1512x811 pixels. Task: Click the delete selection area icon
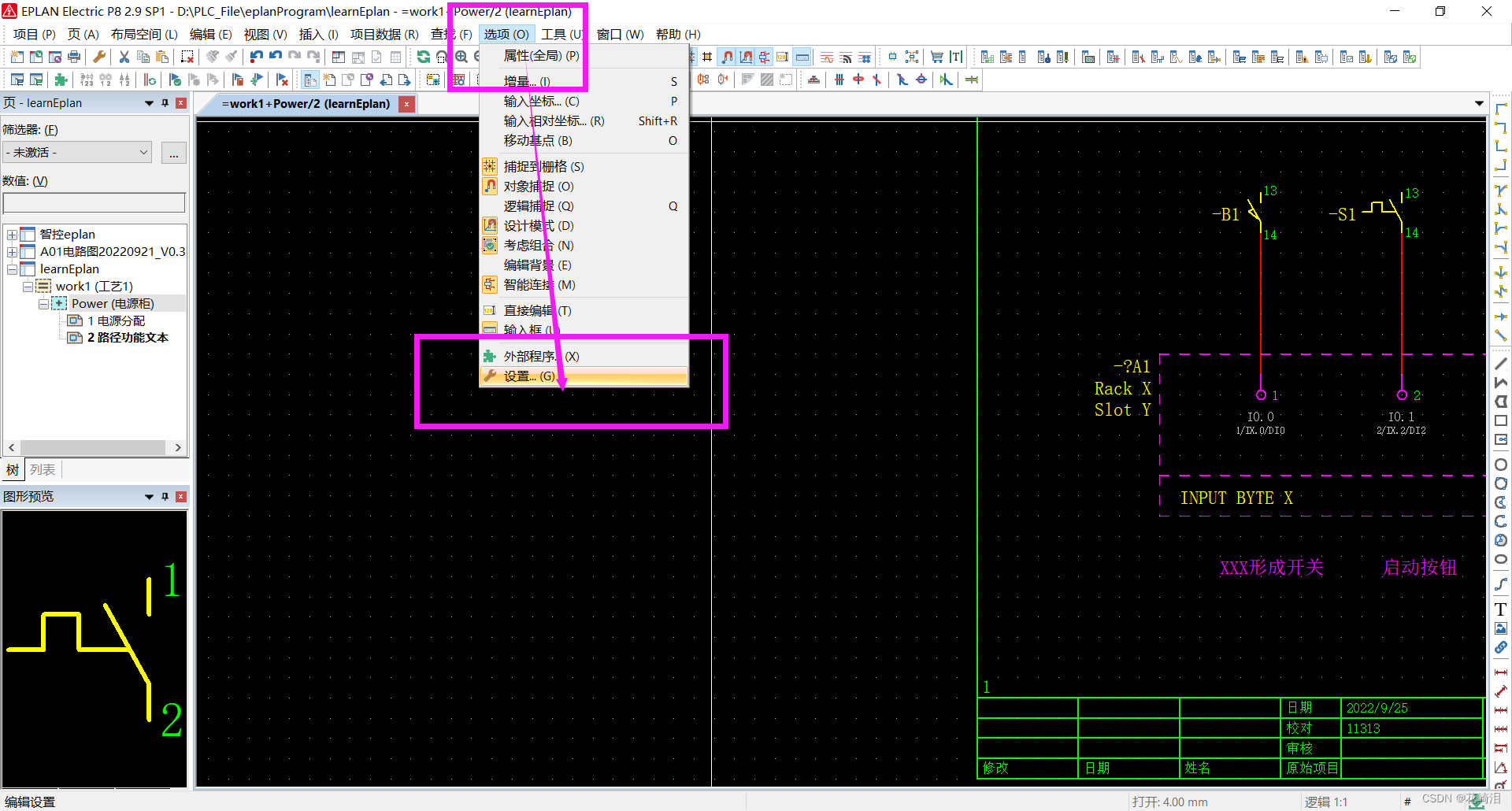tap(187, 57)
